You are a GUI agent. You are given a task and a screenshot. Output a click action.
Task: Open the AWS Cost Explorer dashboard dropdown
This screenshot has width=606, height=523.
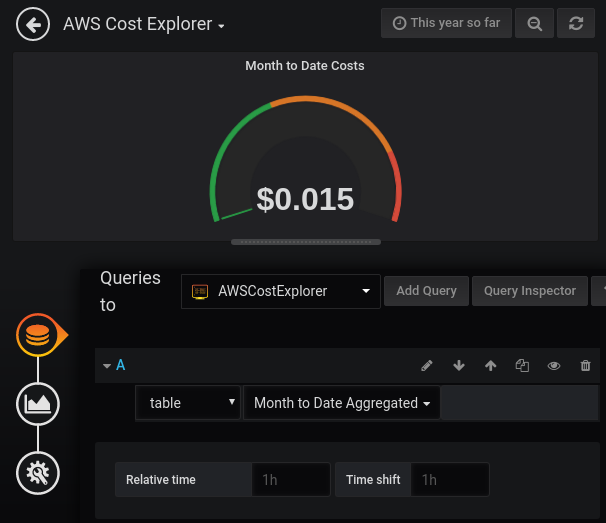coord(144,24)
